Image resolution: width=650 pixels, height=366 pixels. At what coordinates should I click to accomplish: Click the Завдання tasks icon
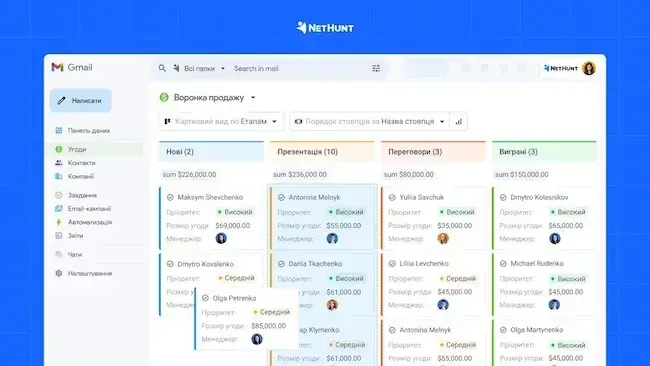(59, 195)
